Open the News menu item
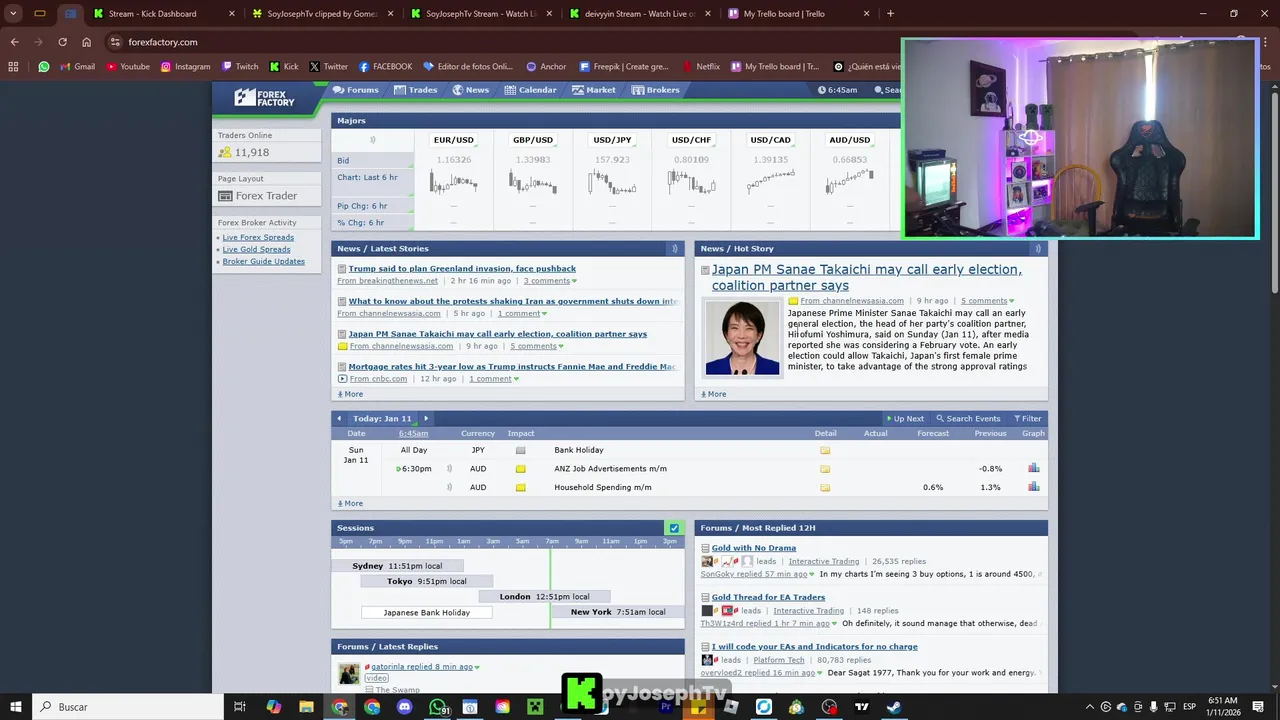 click(470, 90)
